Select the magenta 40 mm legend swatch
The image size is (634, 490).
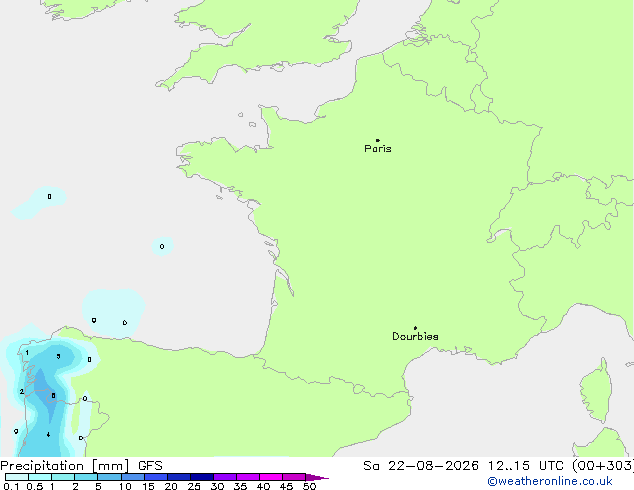coord(271,477)
